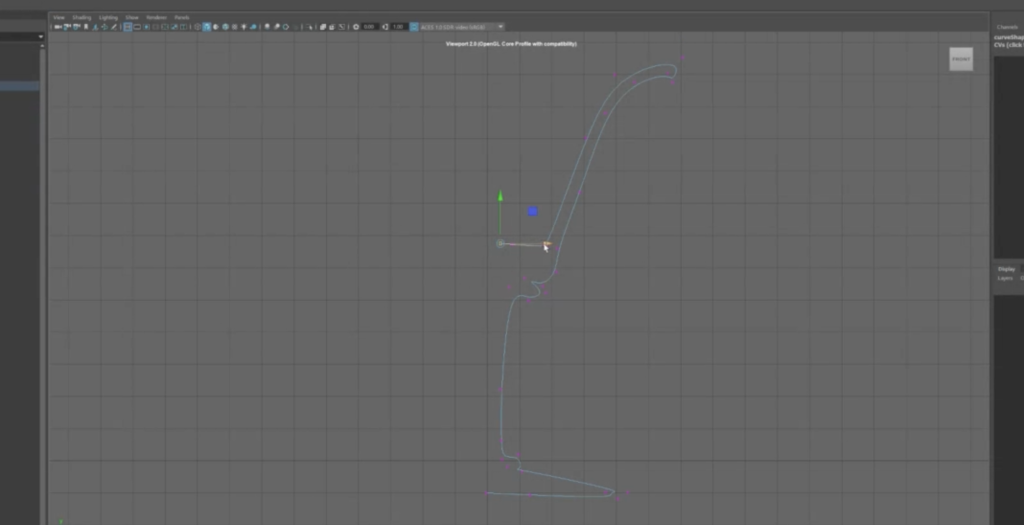Open the Show panel menu
The height and width of the screenshot is (525, 1024).
(132, 18)
